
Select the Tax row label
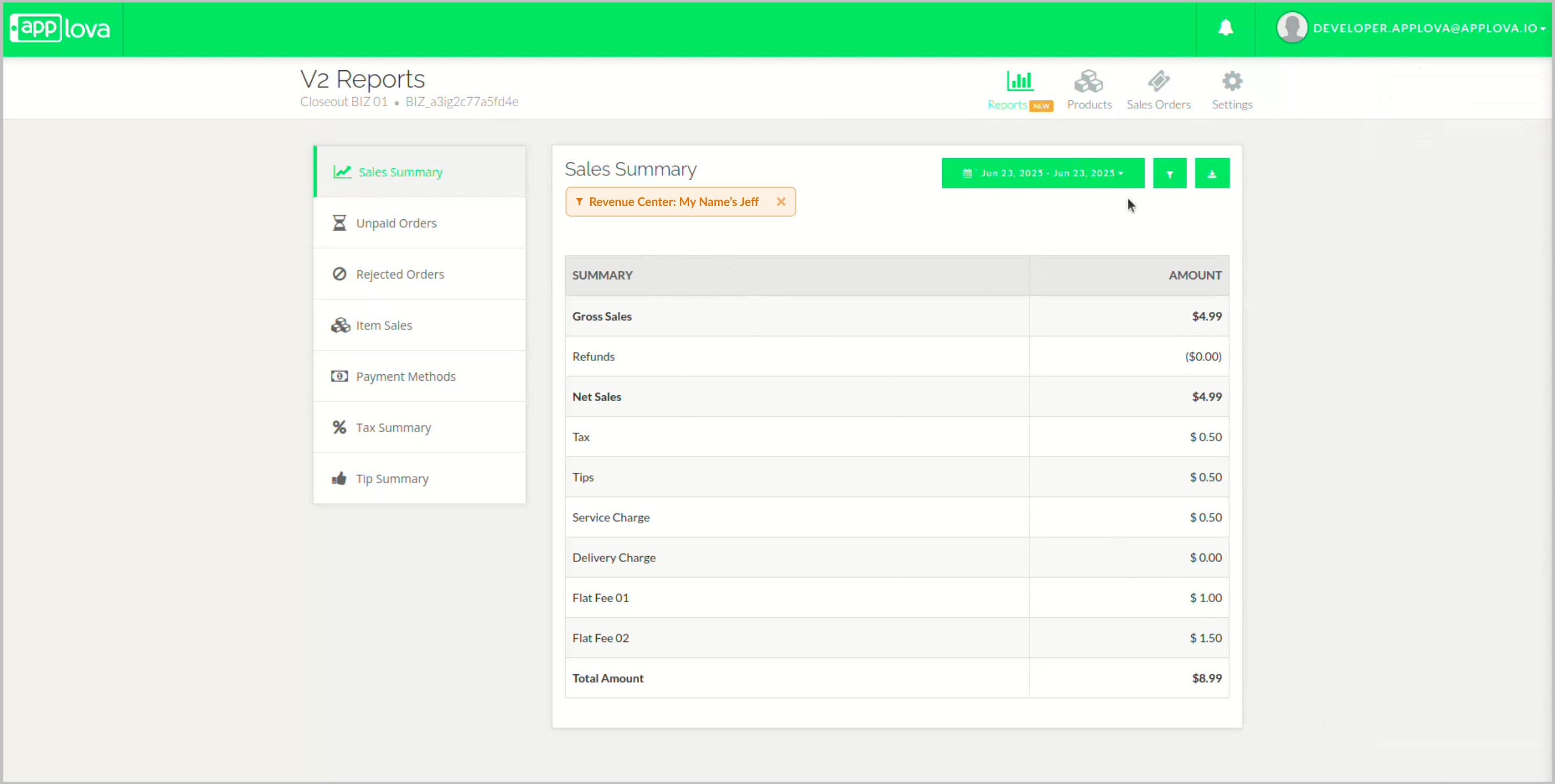(x=581, y=437)
